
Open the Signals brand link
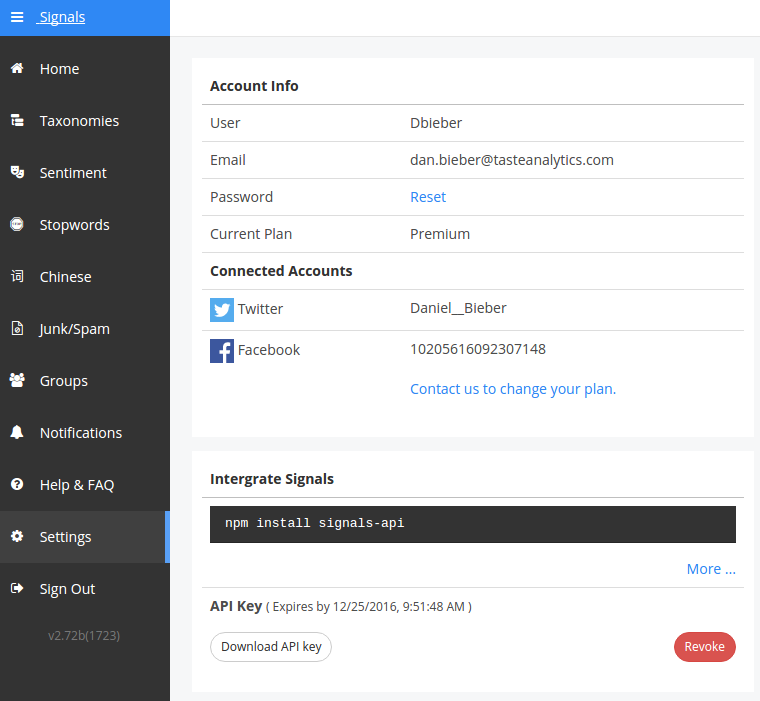62,17
